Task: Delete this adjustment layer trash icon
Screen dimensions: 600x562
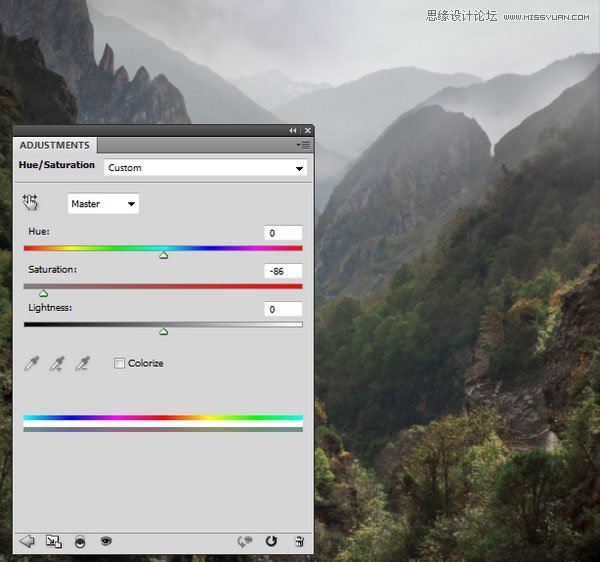Action: click(x=299, y=541)
